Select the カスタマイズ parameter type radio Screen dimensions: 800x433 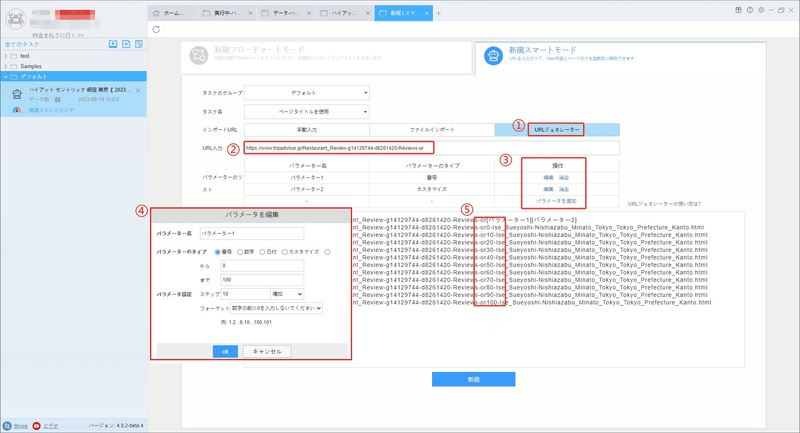(x=285, y=252)
